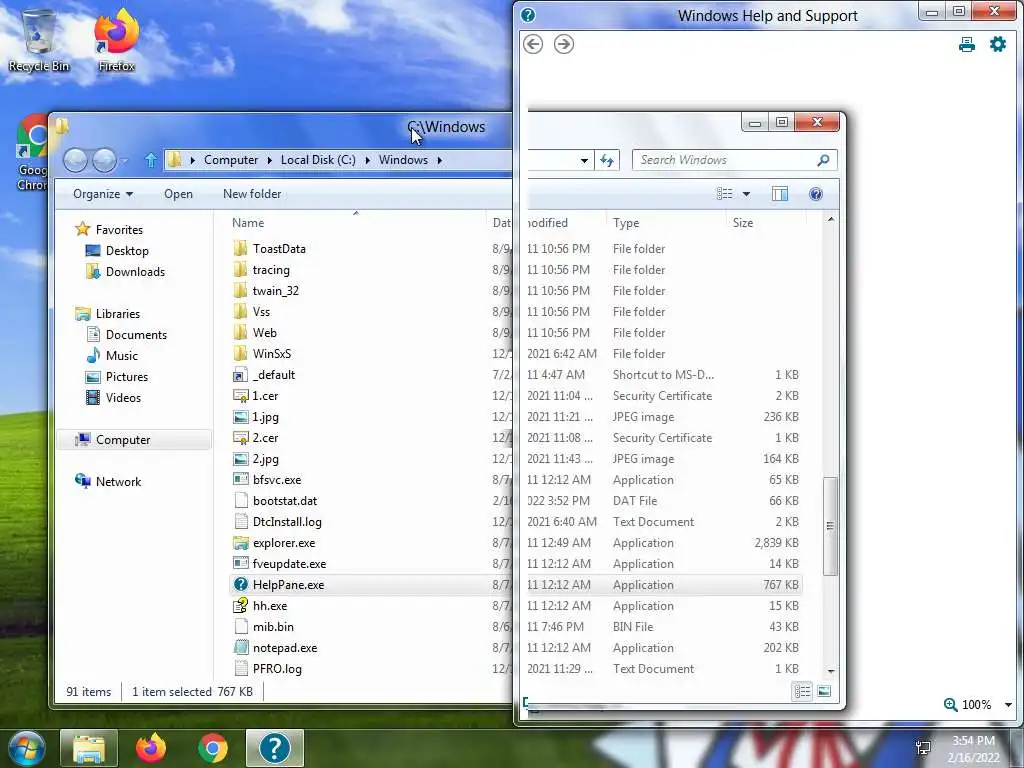
Task: Select Libraries in the navigation pane
Action: pyautogui.click(x=118, y=313)
